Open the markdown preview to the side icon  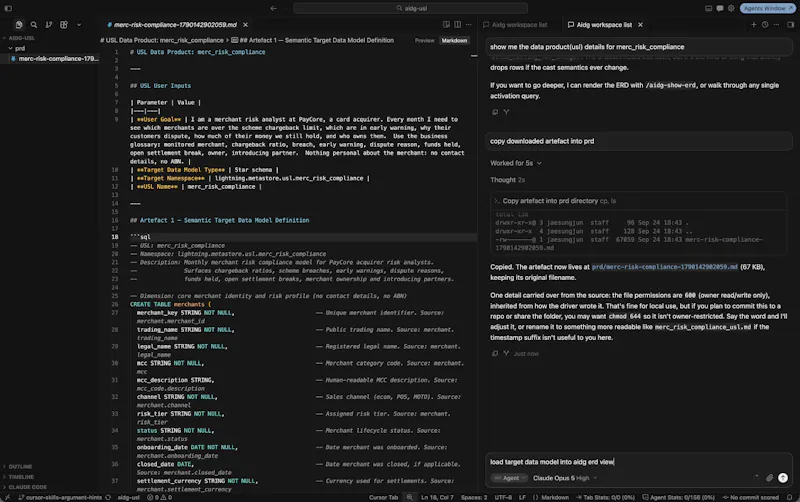[446, 24]
